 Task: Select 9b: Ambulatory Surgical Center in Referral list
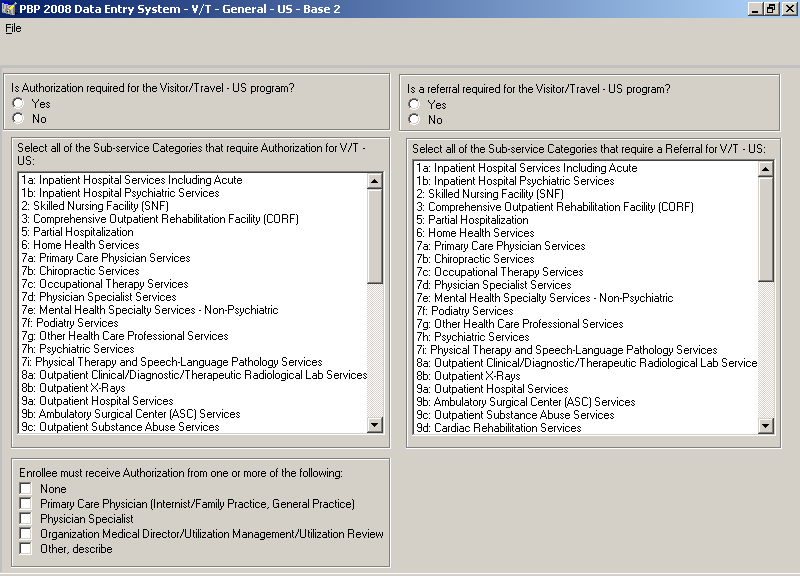(x=586, y=402)
